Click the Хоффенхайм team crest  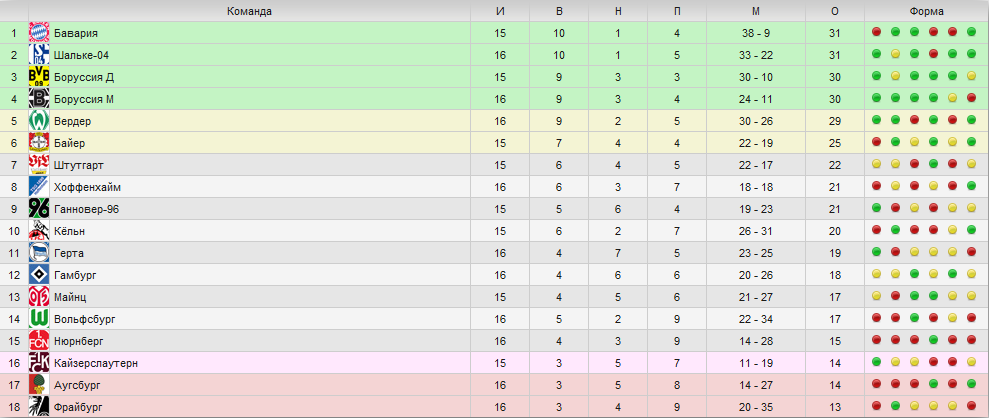click(x=39, y=187)
